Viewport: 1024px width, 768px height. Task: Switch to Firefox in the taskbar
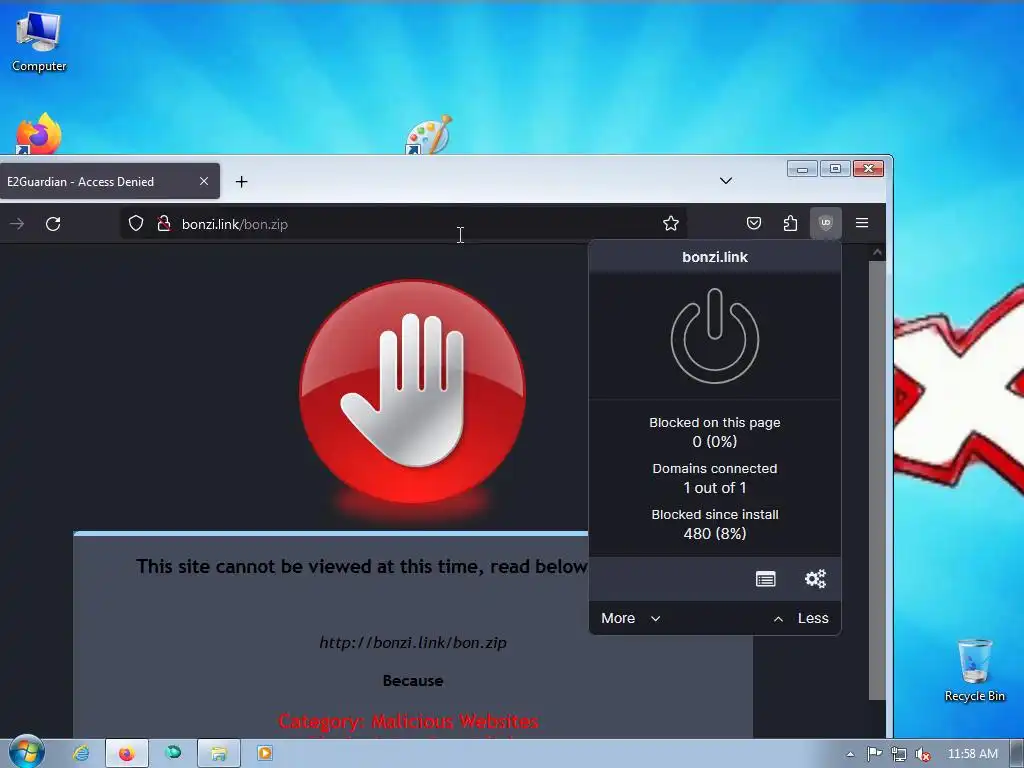127,753
